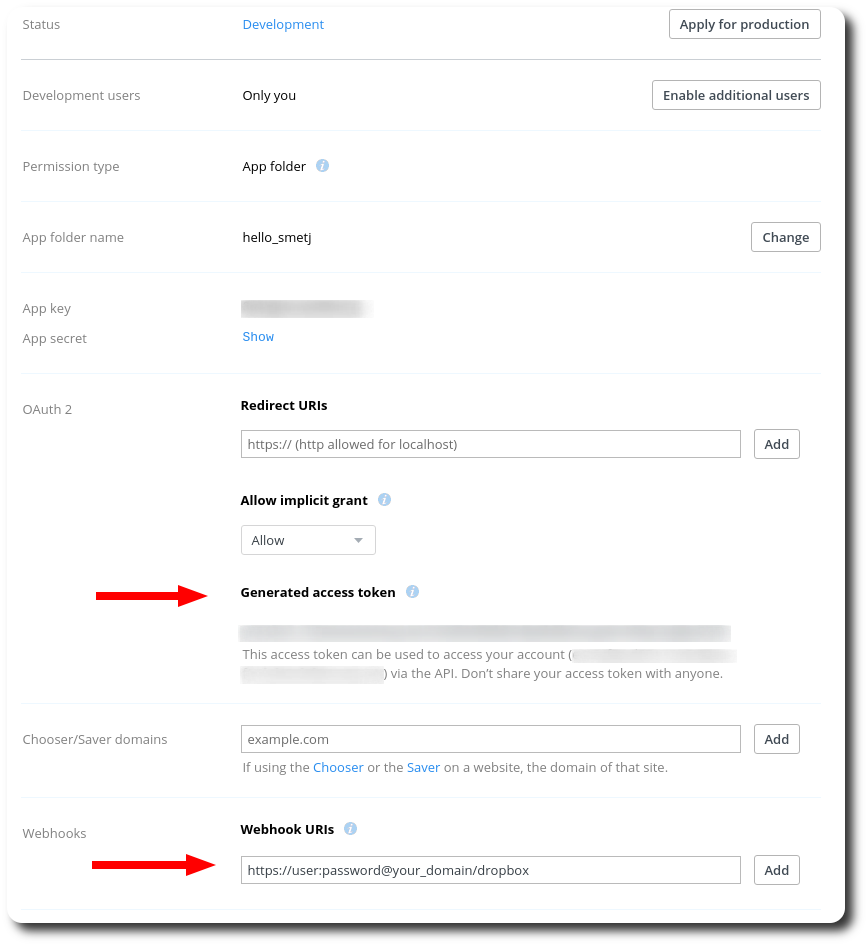Image resolution: width=868 pixels, height=946 pixels.
Task: Focus the Redirect URIs input field
Action: [x=490, y=444]
